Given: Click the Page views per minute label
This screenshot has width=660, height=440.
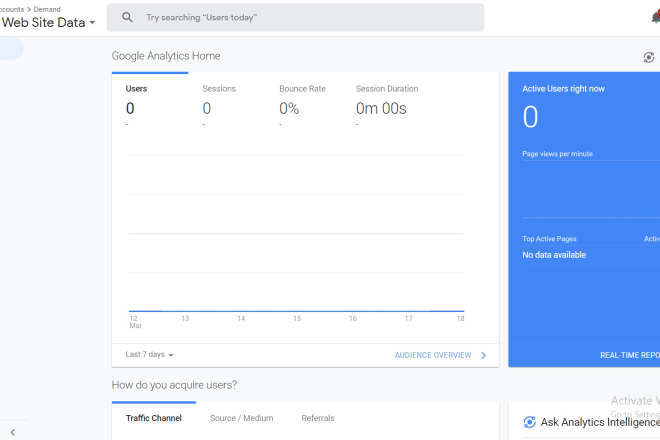Looking at the screenshot, I should 557,154.
